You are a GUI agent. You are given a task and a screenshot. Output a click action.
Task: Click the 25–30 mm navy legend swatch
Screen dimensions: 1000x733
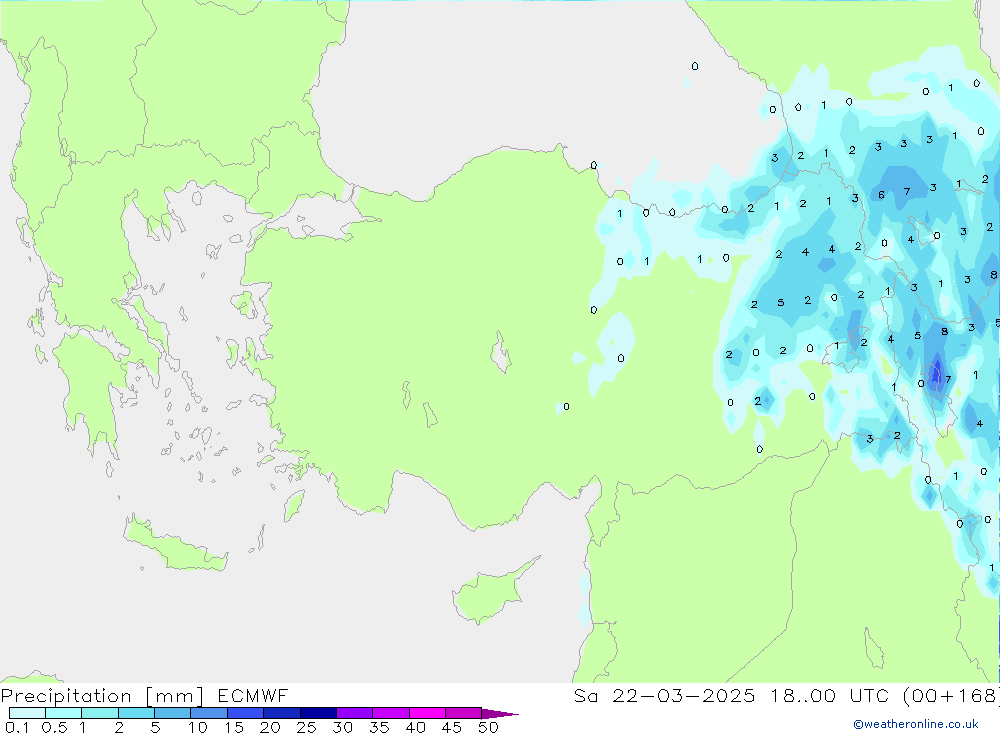[318, 713]
